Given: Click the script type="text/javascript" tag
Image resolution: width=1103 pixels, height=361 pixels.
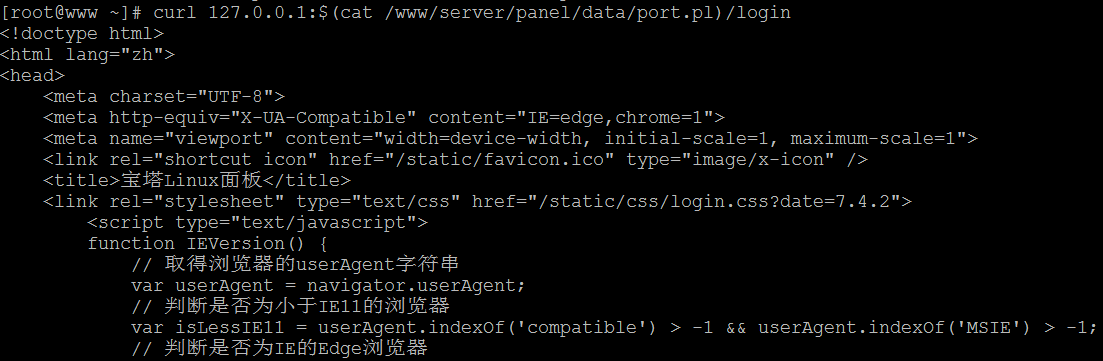Looking at the screenshot, I should tap(257, 223).
